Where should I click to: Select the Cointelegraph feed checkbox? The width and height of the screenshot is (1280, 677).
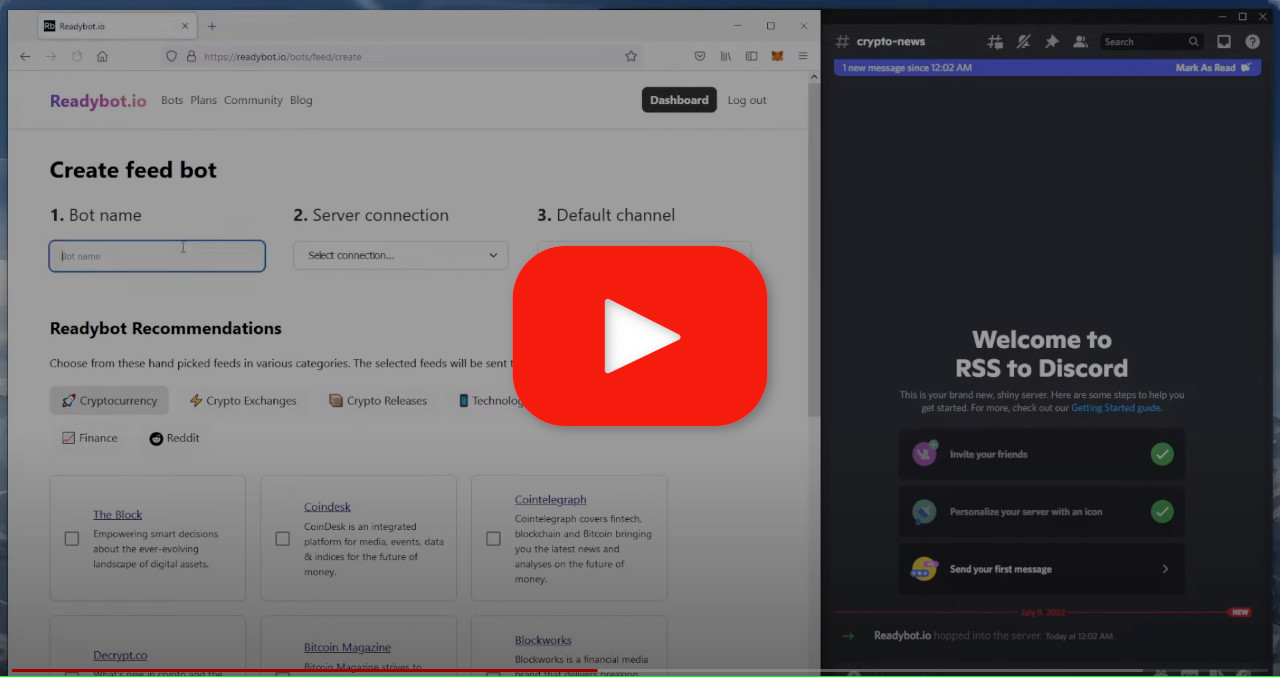coord(493,538)
